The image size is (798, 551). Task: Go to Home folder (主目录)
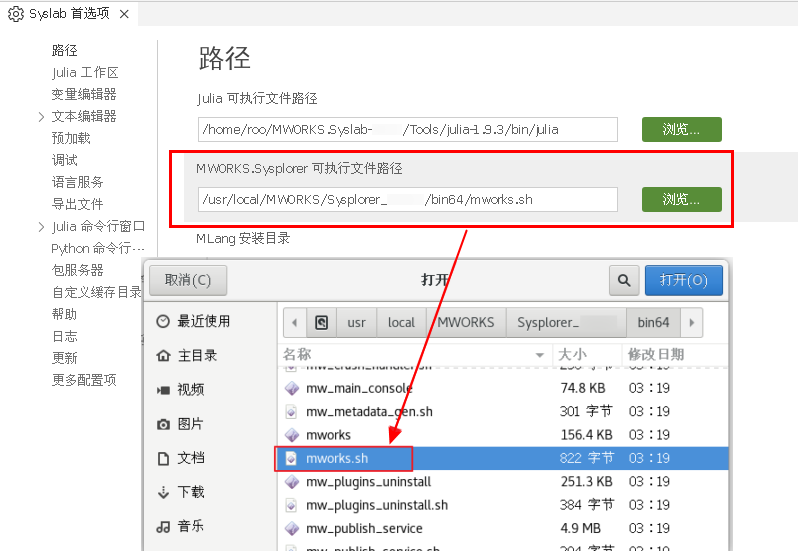pyautogui.click(x=197, y=355)
